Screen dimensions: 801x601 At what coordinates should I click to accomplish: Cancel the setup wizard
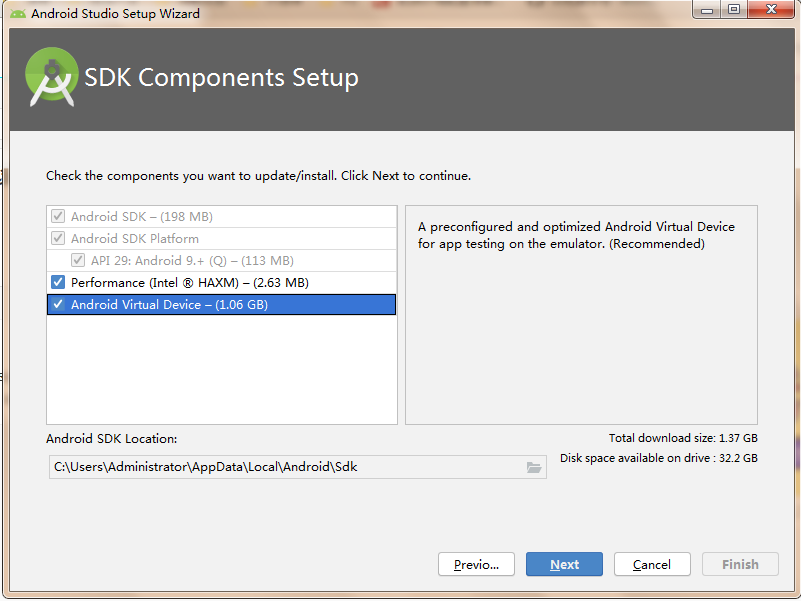[x=652, y=564]
